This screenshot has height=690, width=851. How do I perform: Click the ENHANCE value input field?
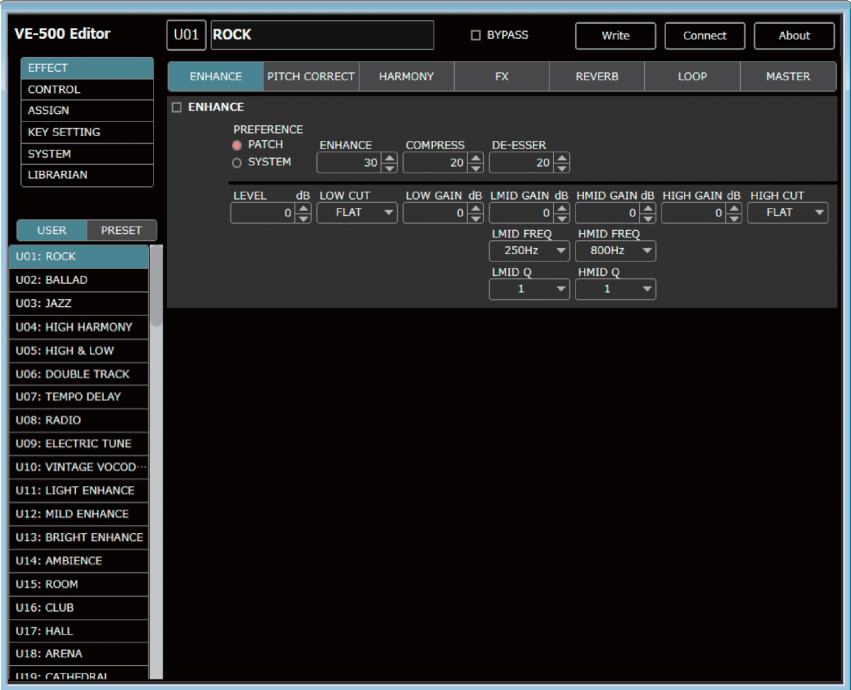350,163
